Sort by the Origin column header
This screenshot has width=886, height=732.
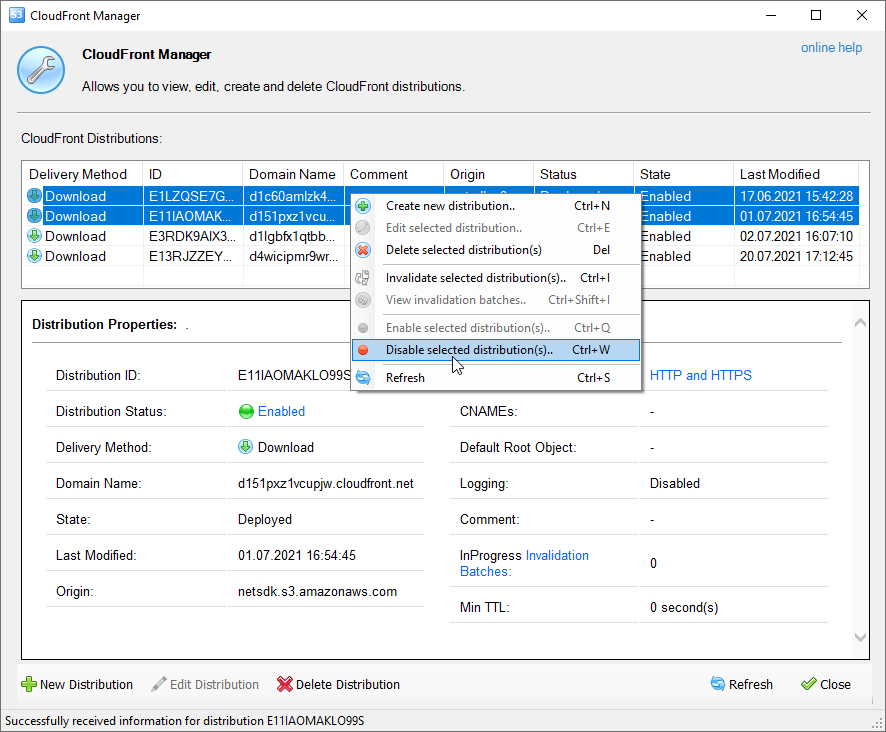(488, 174)
